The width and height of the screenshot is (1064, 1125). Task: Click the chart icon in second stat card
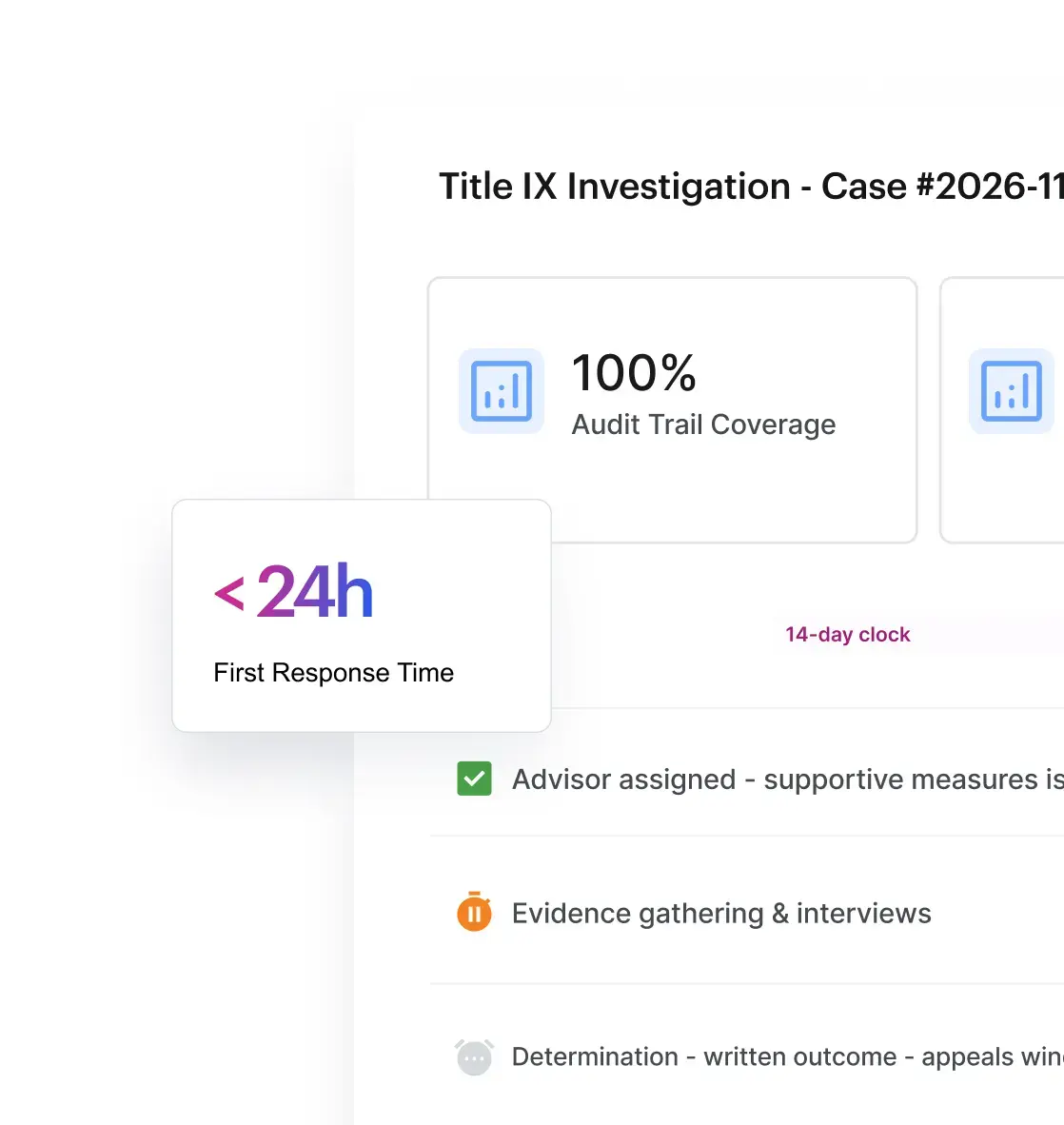[x=1012, y=391]
